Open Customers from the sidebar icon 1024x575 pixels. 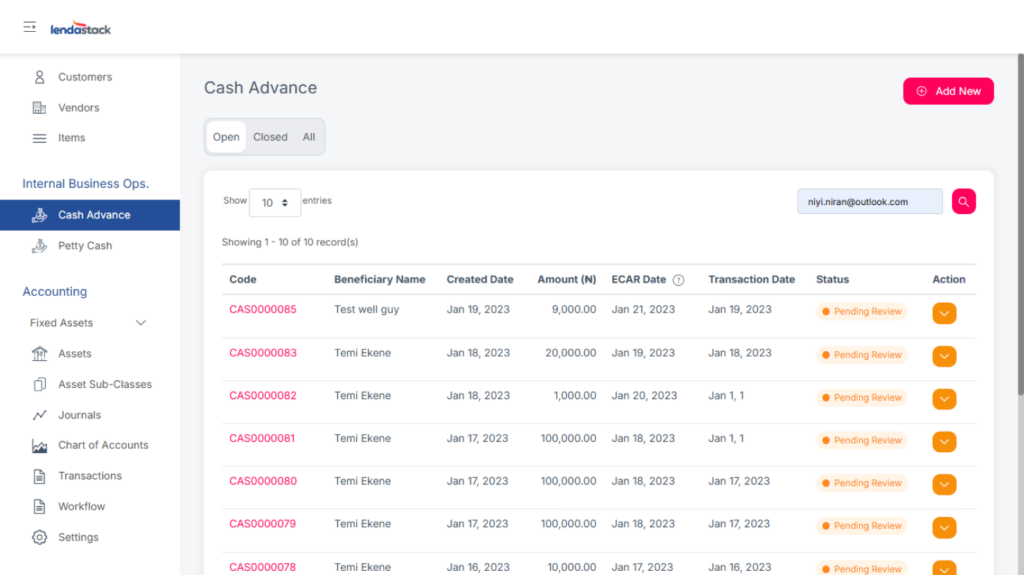pos(40,77)
